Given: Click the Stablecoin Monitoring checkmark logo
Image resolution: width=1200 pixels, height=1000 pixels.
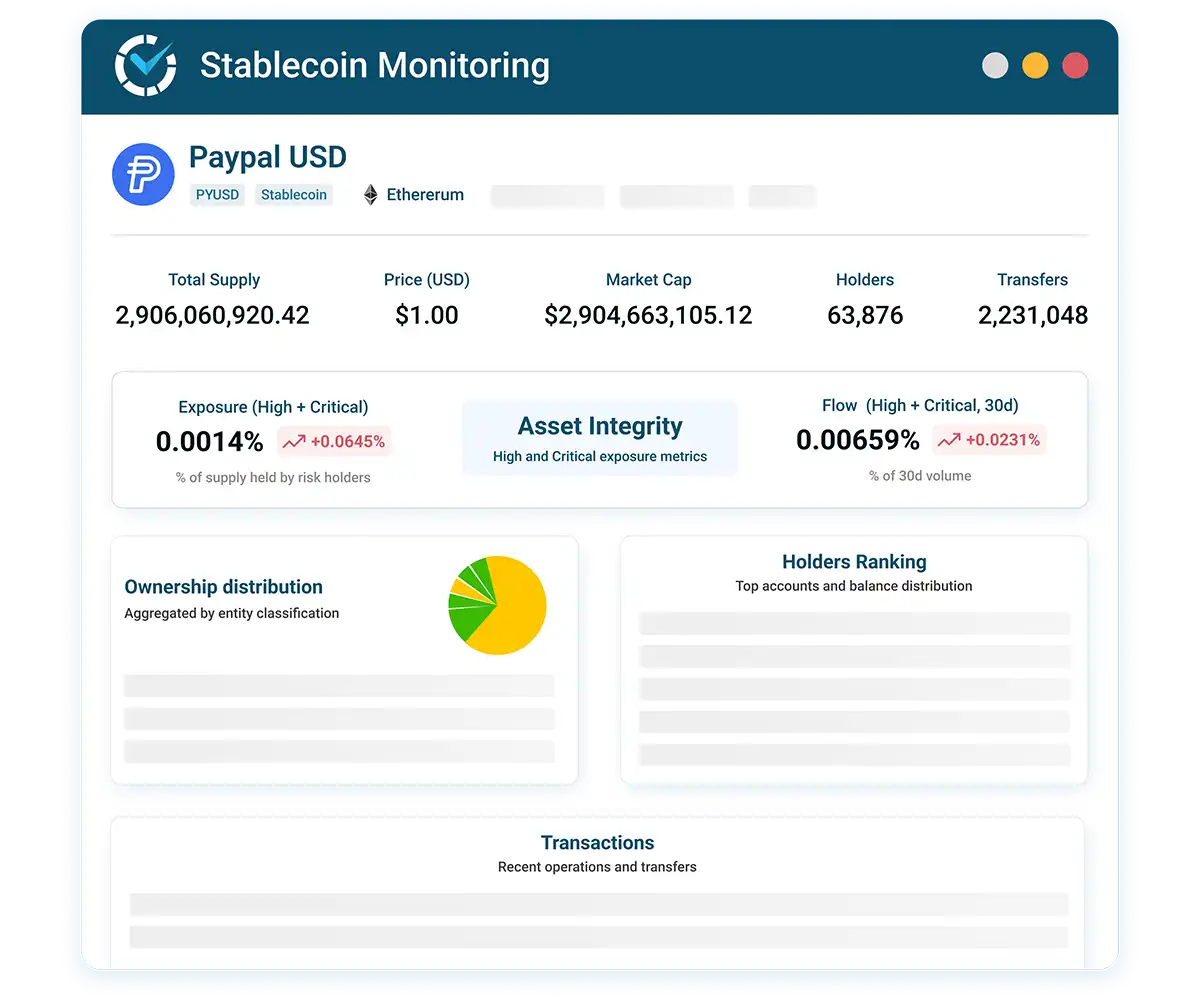Looking at the screenshot, I should click(146, 65).
